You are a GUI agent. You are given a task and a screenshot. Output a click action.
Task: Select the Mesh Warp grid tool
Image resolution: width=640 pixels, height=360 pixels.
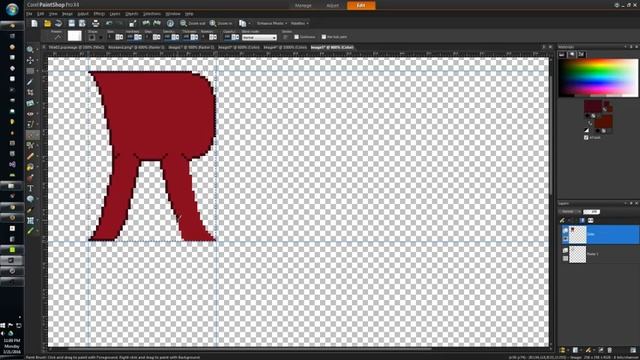[30, 220]
